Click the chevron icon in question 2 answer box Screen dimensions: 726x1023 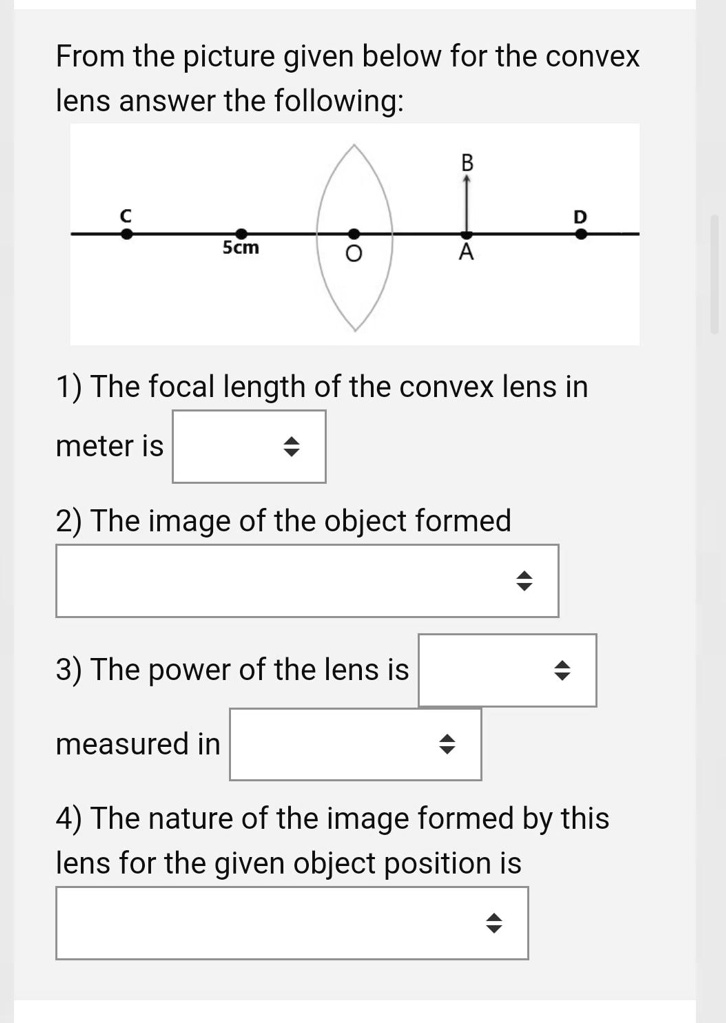[x=525, y=580]
